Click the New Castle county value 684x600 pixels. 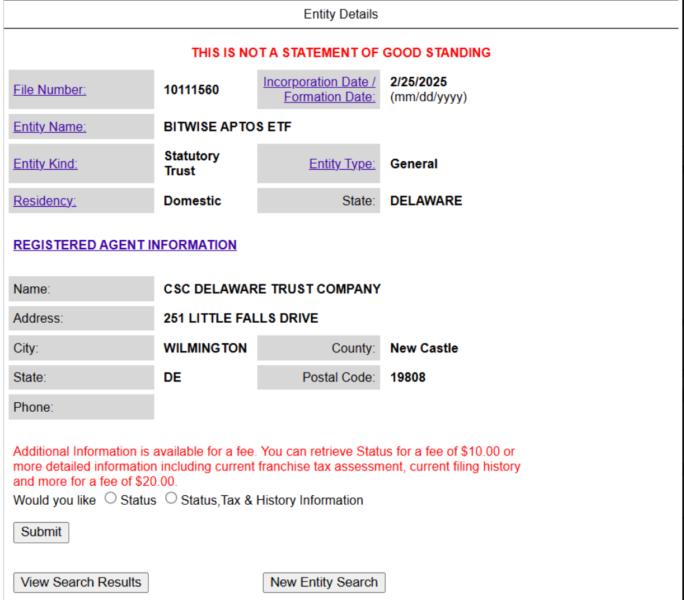pos(424,348)
